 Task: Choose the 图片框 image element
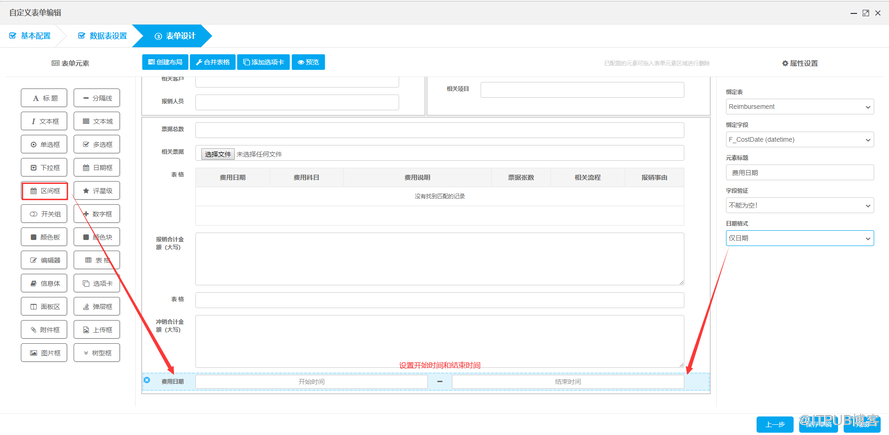(x=44, y=352)
